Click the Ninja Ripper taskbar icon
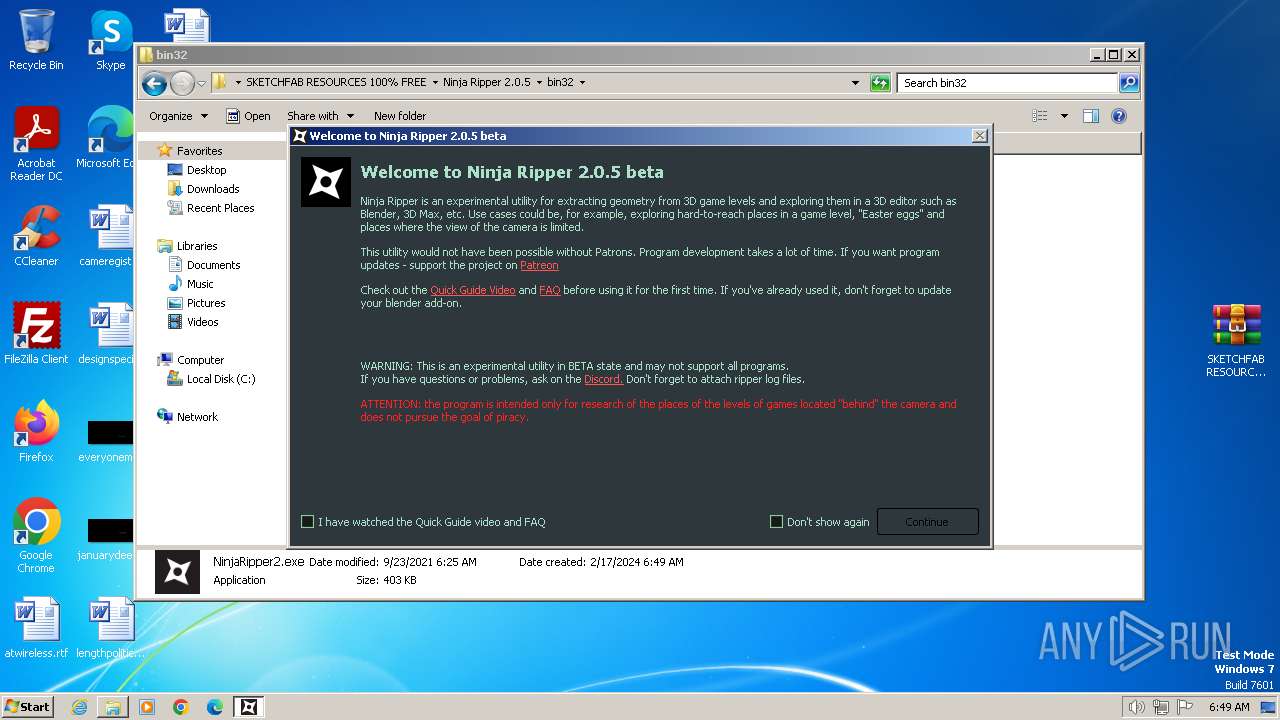 tap(249, 707)
